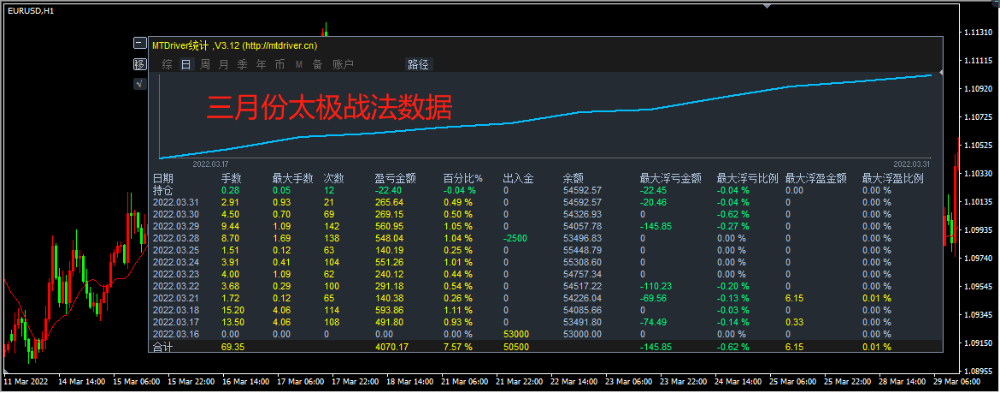
Task: Click the 50500 net deposit total
Action: pos(515,346)
